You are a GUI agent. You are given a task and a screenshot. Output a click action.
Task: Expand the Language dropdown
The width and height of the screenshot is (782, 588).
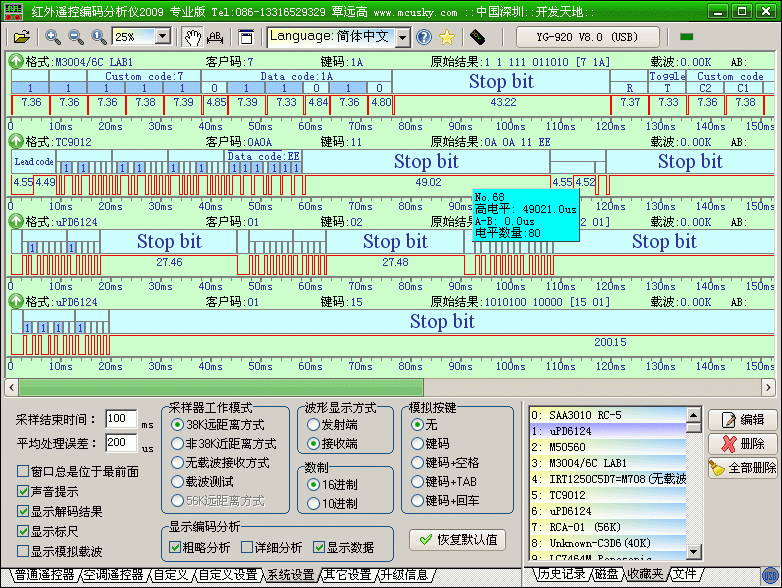coord(402,37)
